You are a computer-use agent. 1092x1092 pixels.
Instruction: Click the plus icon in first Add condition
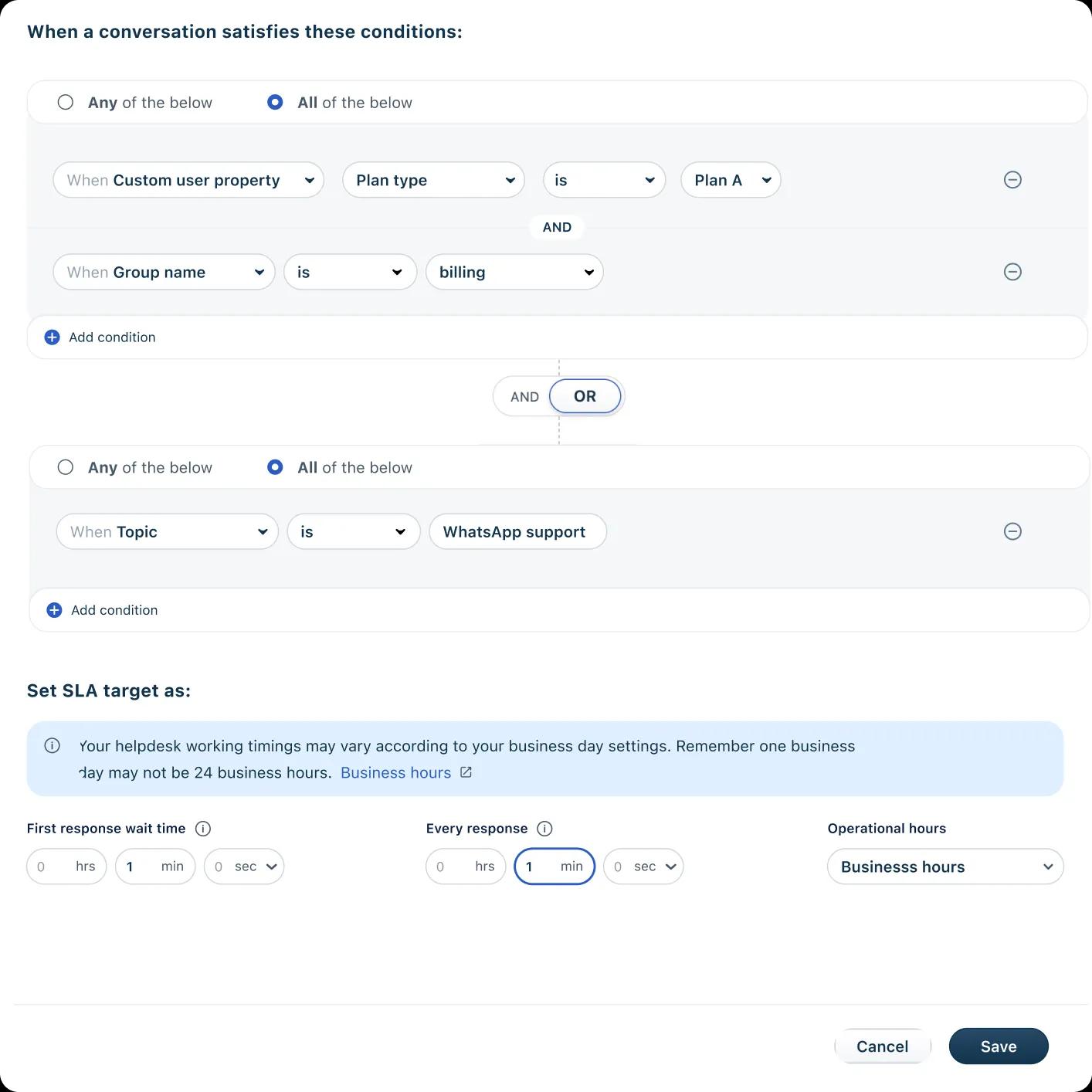point(52,337)
